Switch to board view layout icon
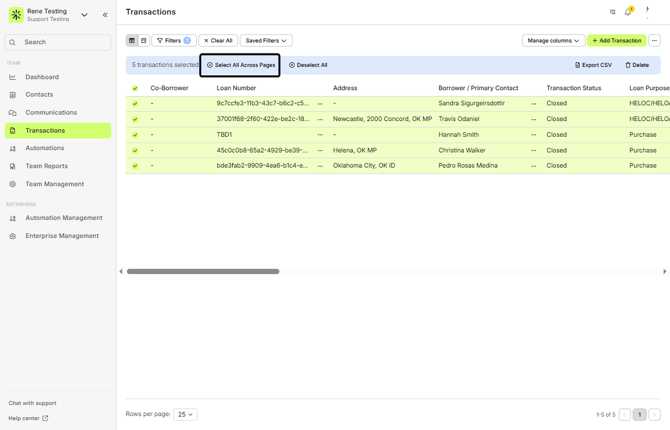This screenshot has width=670, height=430. 144,41
